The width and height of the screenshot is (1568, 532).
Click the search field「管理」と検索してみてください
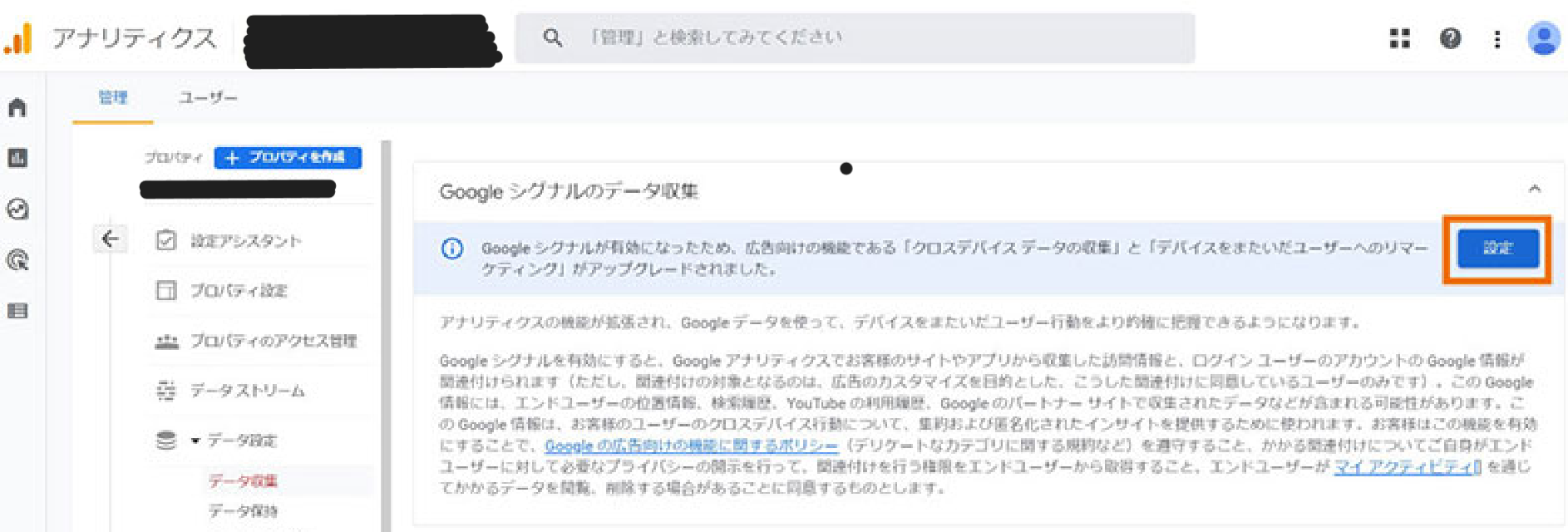855,37
